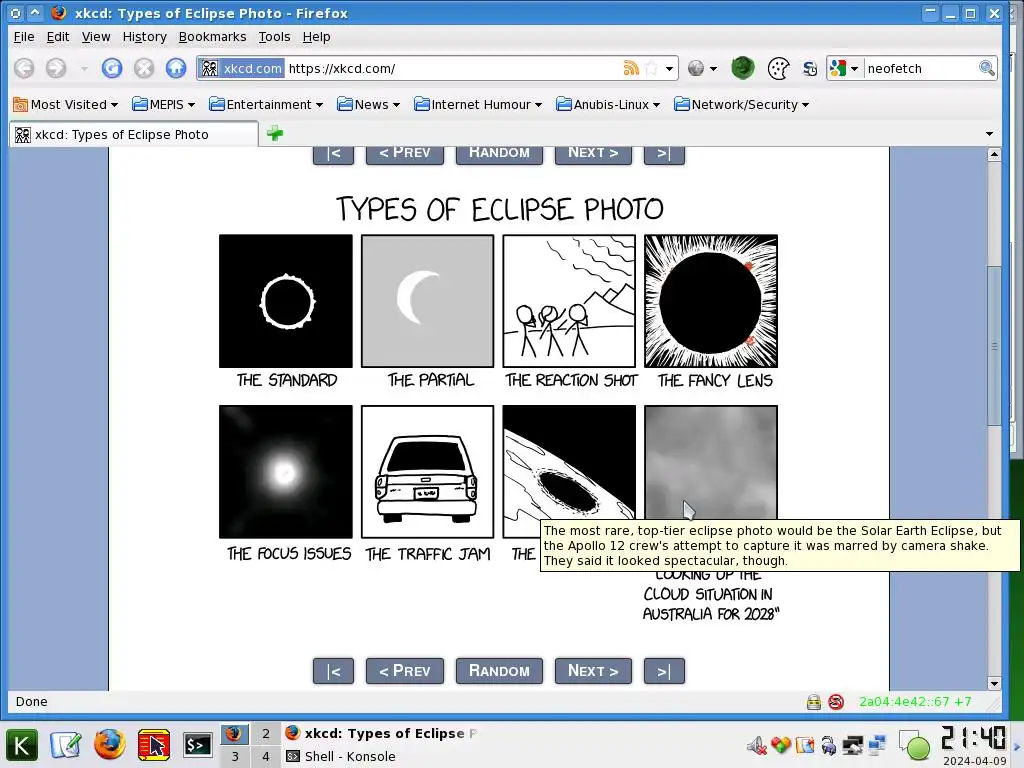Launch Firefox from the taskbar panel

click(110, 745)
